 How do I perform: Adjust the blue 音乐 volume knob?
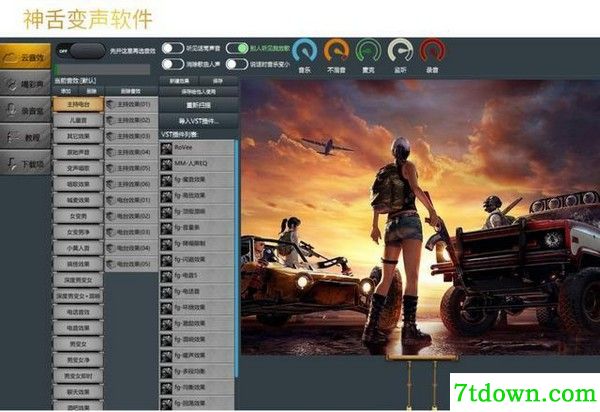305,51
